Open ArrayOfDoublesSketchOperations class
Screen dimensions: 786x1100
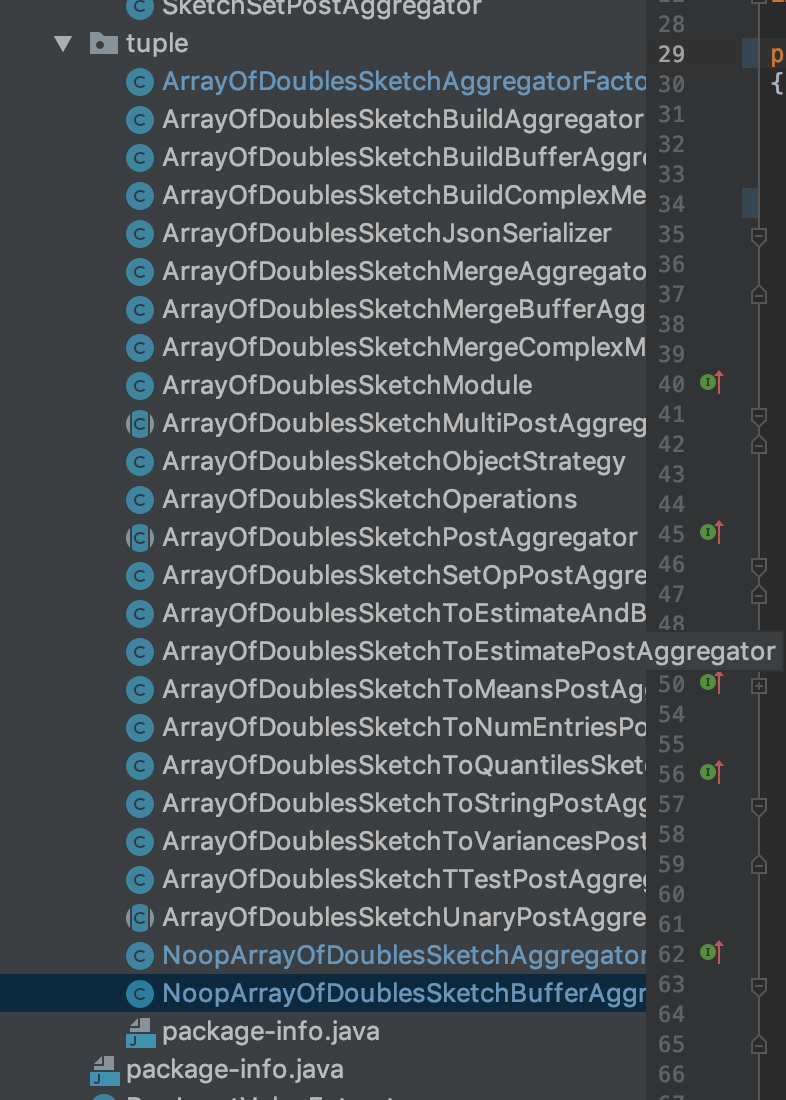coord(369,499)
